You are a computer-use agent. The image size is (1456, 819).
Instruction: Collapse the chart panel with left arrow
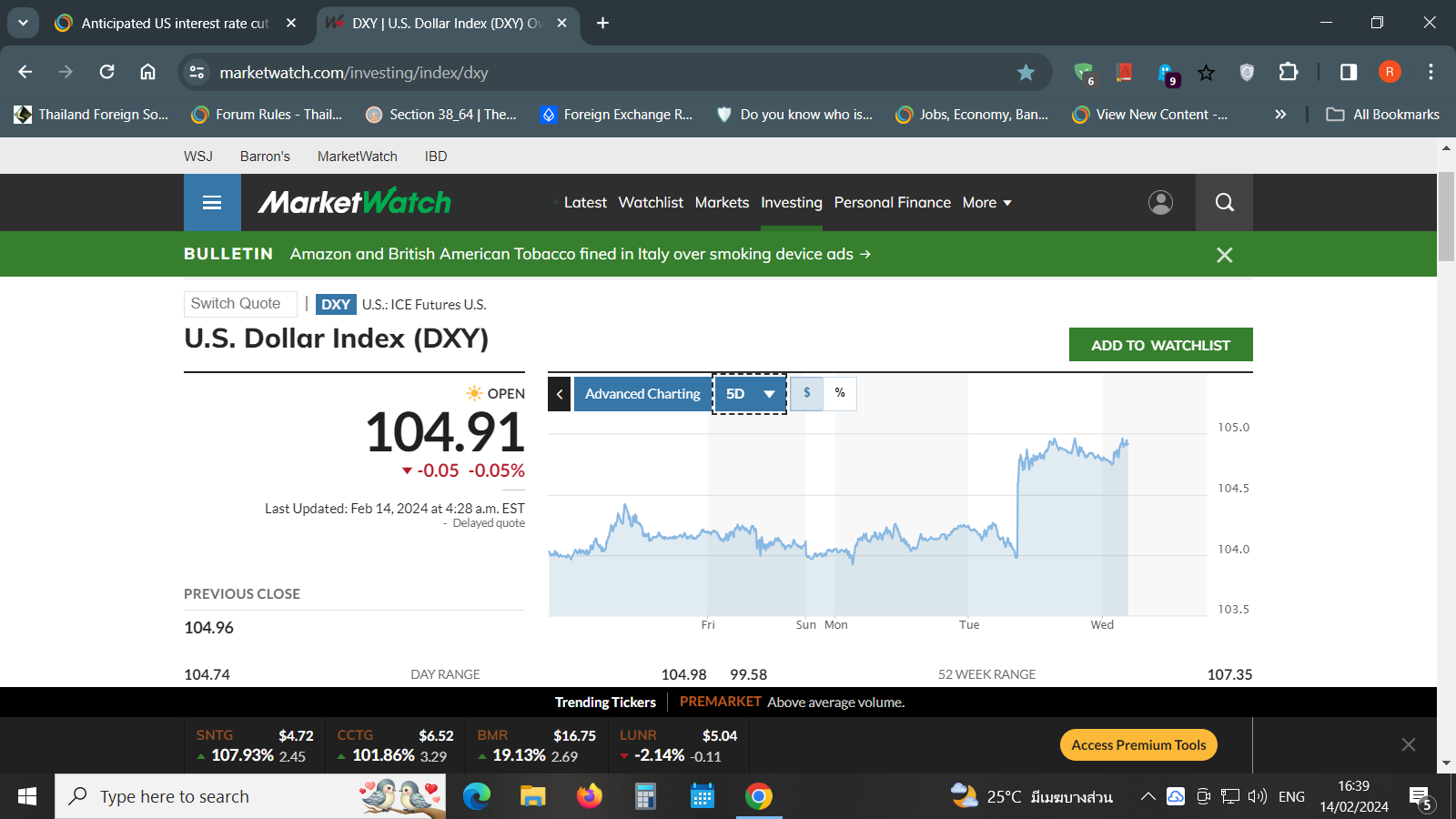click(560, 394)
